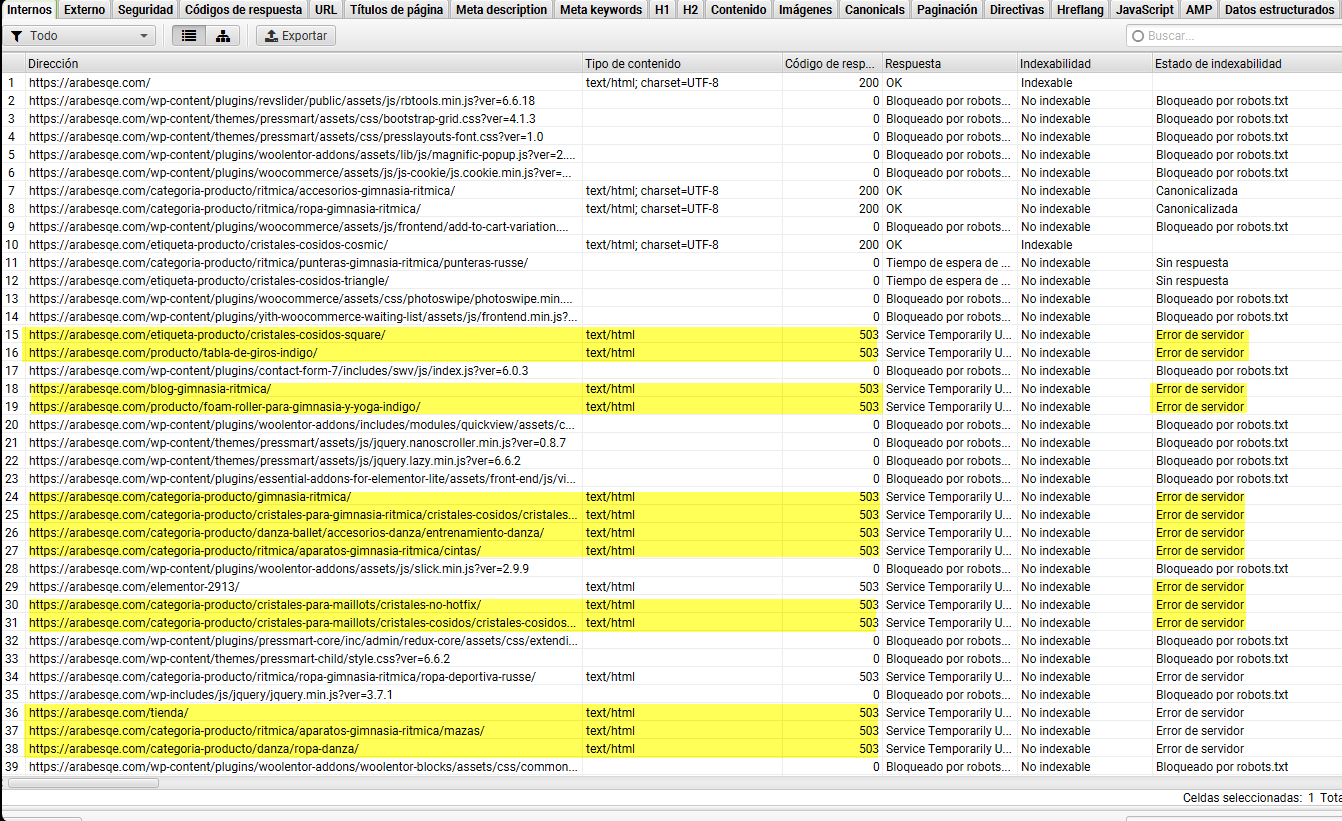Select rbtools.min.js URL in row 2
Screen dimensions: 1342x821
click(282, 101)
